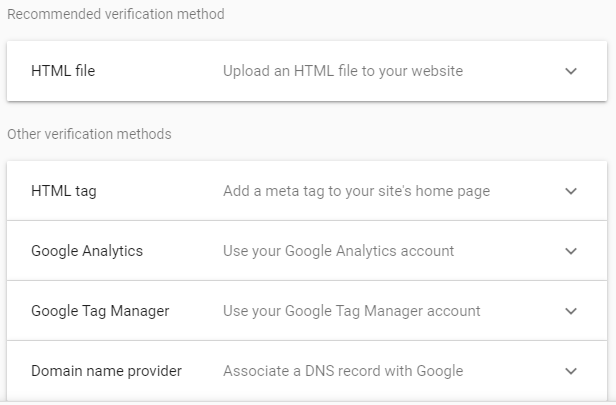The width and height of the screenshot is (616, 405).
Task: Click 'Upload an HTML file to your website'
Action: coord(343,71)
